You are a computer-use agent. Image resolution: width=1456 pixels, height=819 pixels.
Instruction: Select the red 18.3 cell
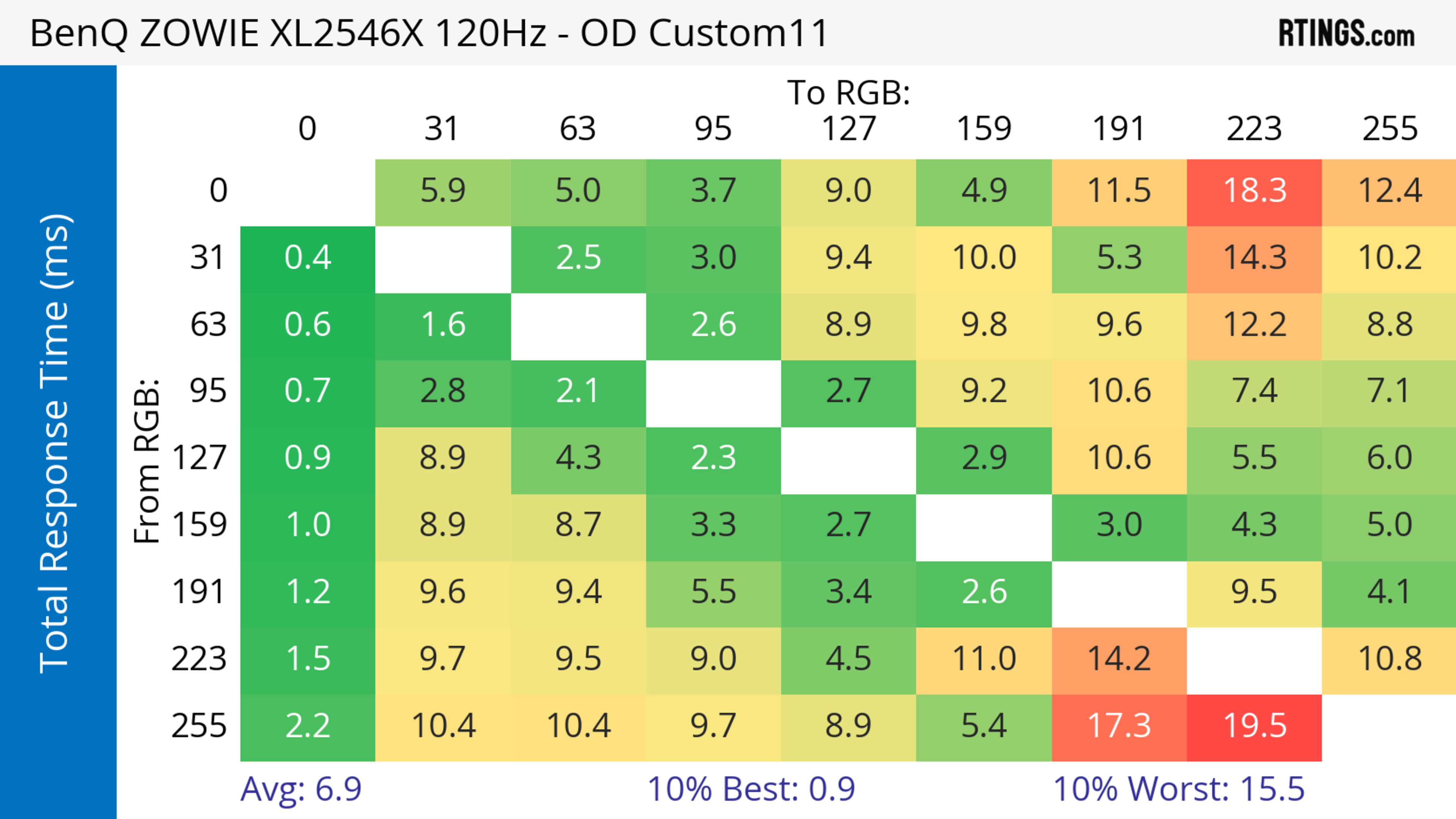pos(1254,191)
